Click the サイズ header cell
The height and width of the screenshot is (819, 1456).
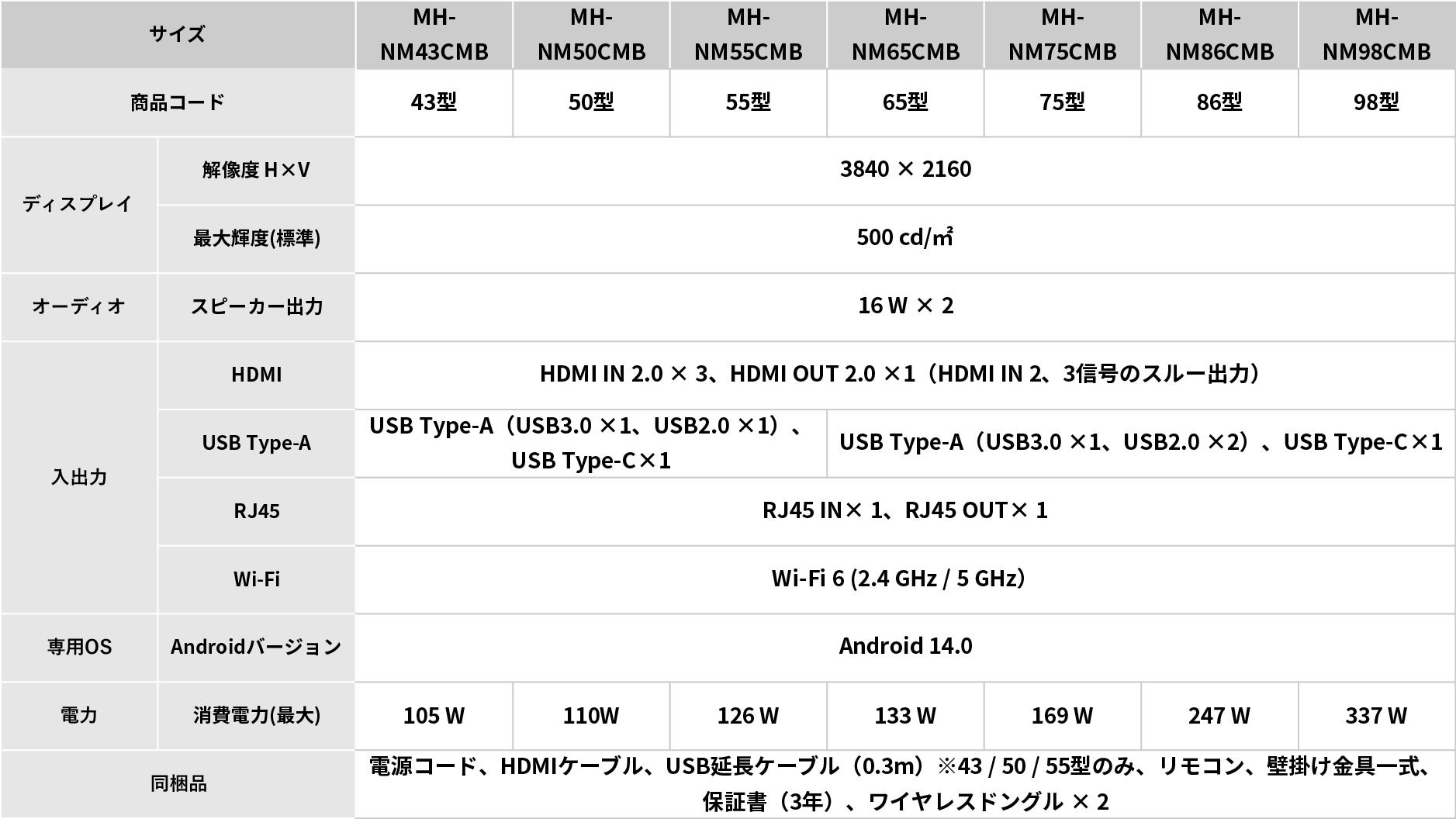pos(177,35)
